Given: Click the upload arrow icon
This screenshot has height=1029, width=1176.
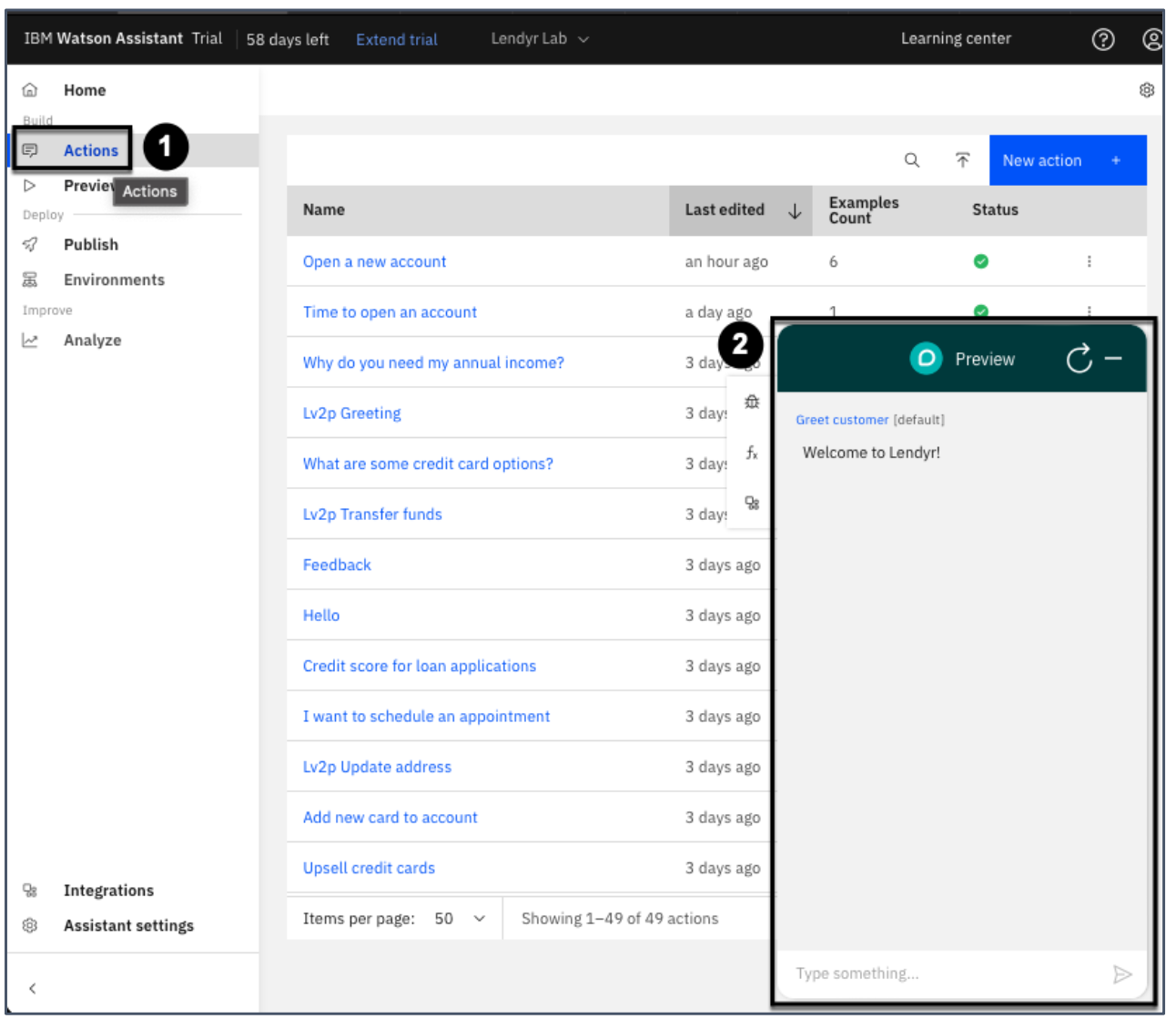Looking at the screenshot, I should click(962, 160).
